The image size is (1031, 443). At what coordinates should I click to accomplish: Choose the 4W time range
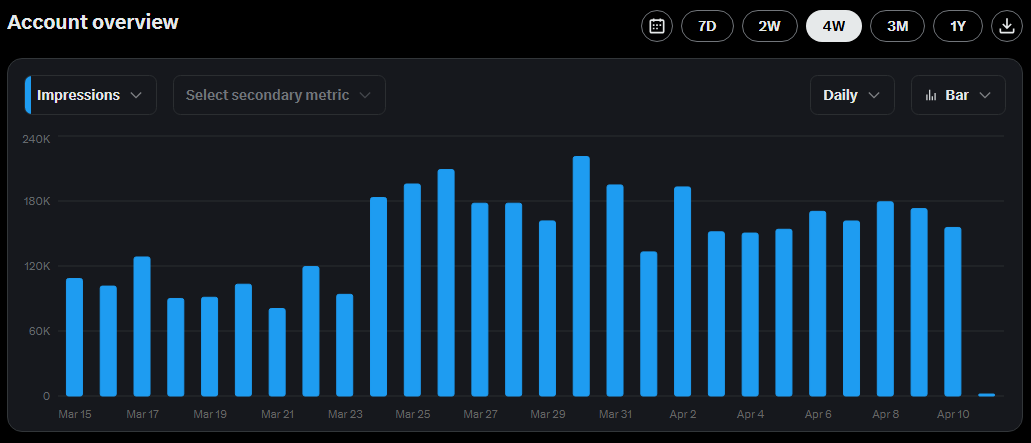point(833,26)
